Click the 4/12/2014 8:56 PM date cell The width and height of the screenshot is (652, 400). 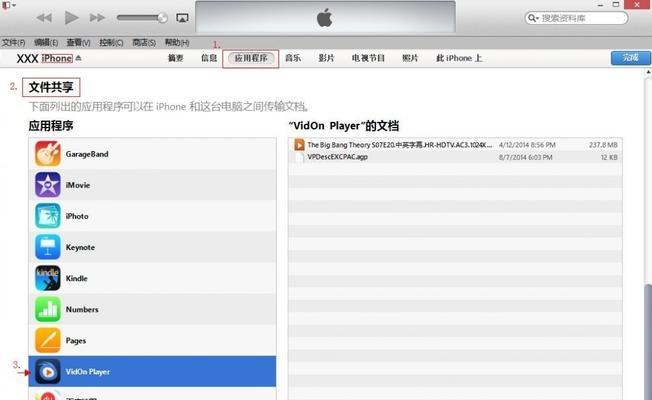tap(527, 145)
